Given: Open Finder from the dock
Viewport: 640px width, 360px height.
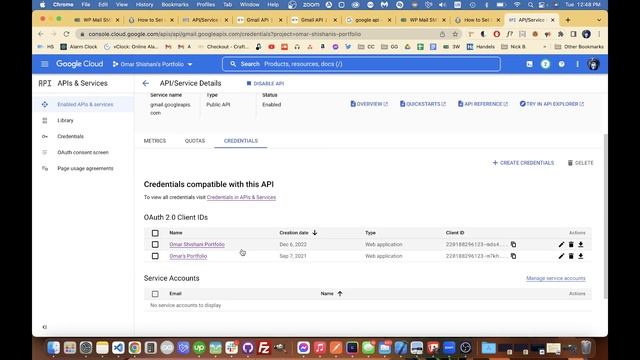Looking at the screenshot, I should pos(53,348).
